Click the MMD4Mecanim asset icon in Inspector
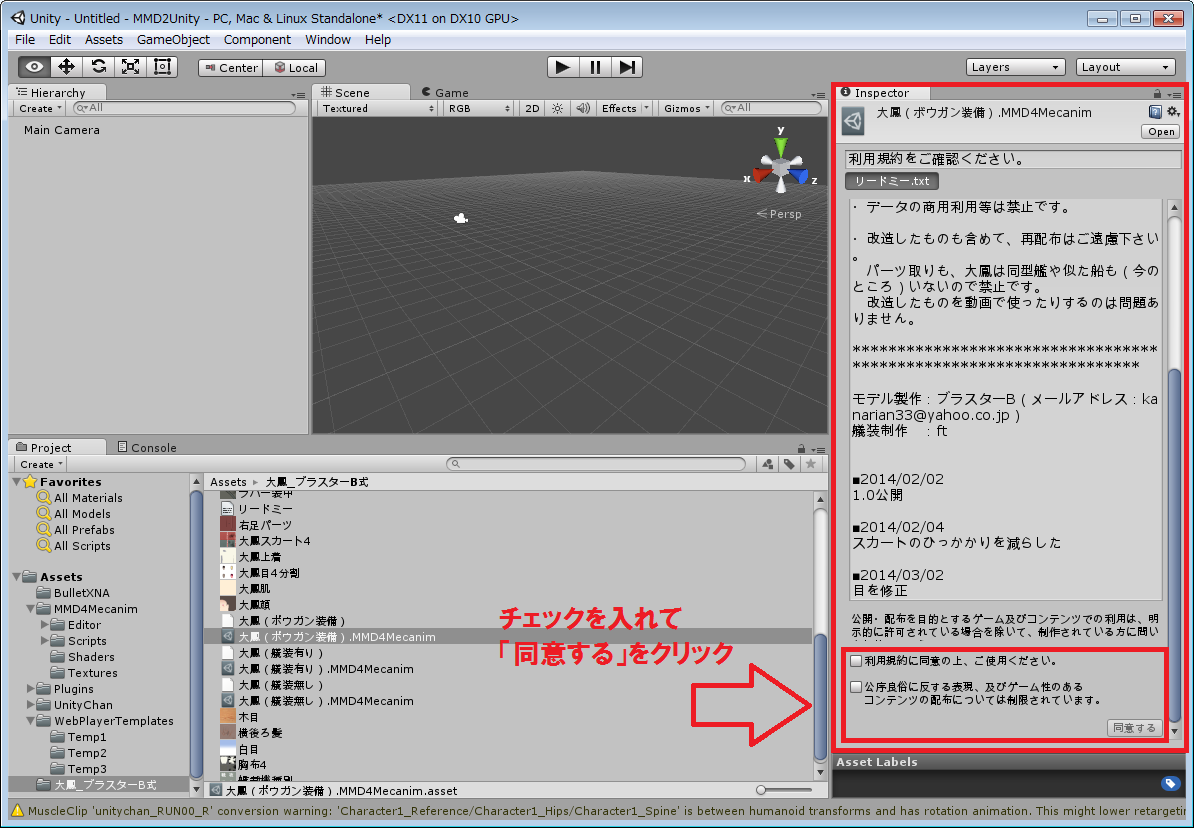Viewport: 1194px width, 828px height. pyautogui.click(x=853, y=122)
